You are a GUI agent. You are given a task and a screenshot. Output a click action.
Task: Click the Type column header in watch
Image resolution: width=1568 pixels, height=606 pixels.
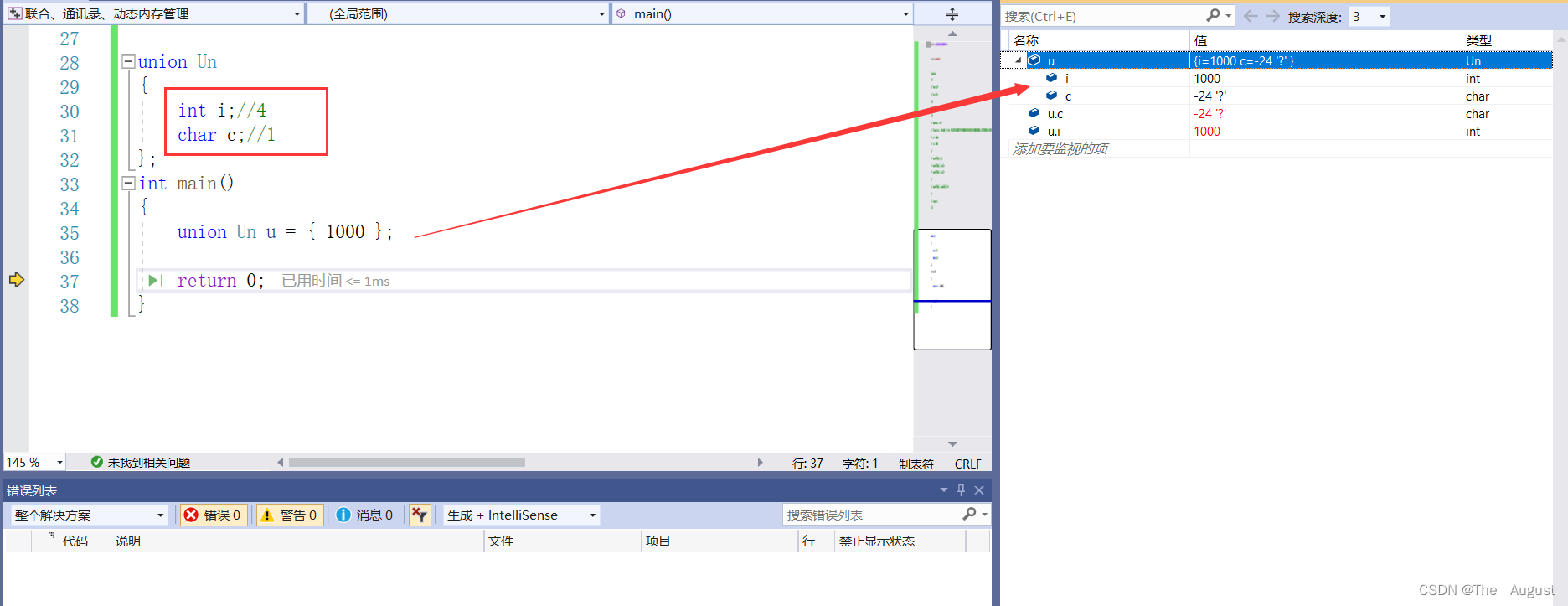pos(1507,40)
